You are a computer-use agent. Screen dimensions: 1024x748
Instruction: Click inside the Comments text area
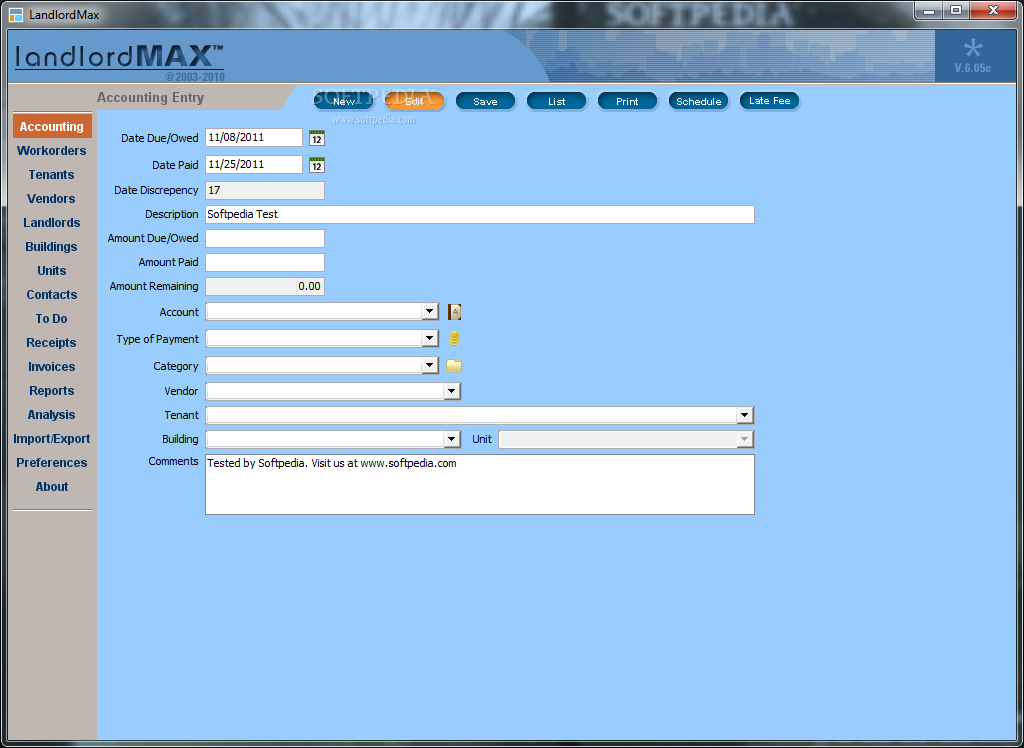click(x=480, y=485)
